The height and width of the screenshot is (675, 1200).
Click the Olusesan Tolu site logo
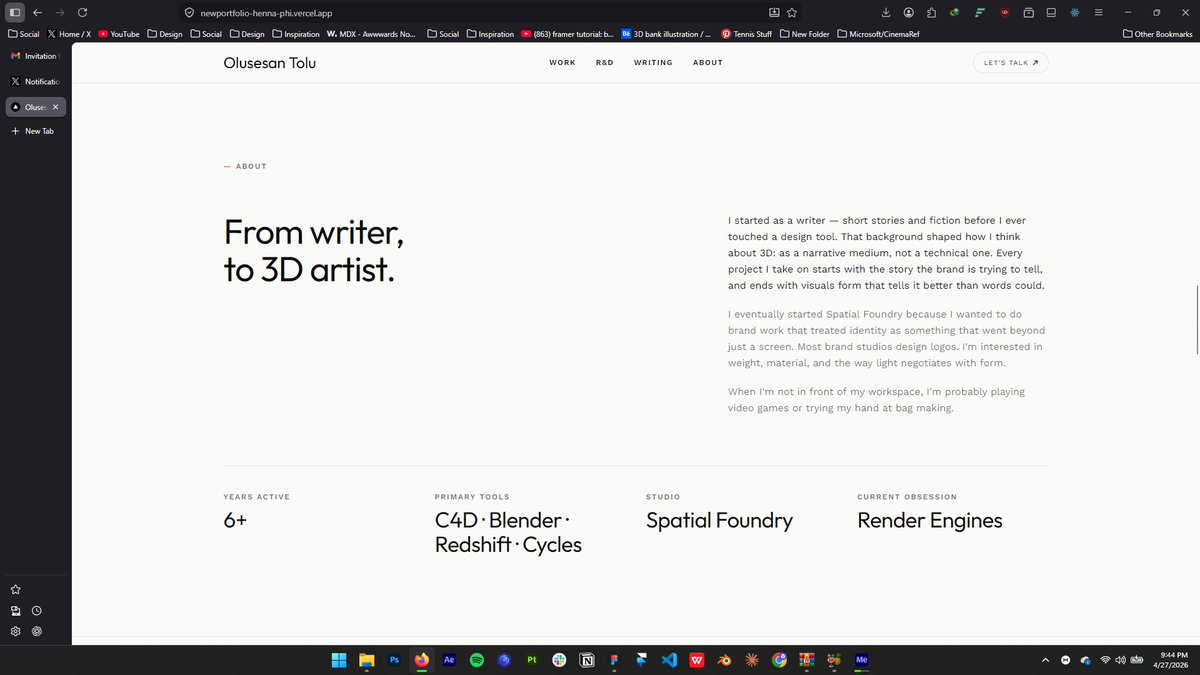270,63
